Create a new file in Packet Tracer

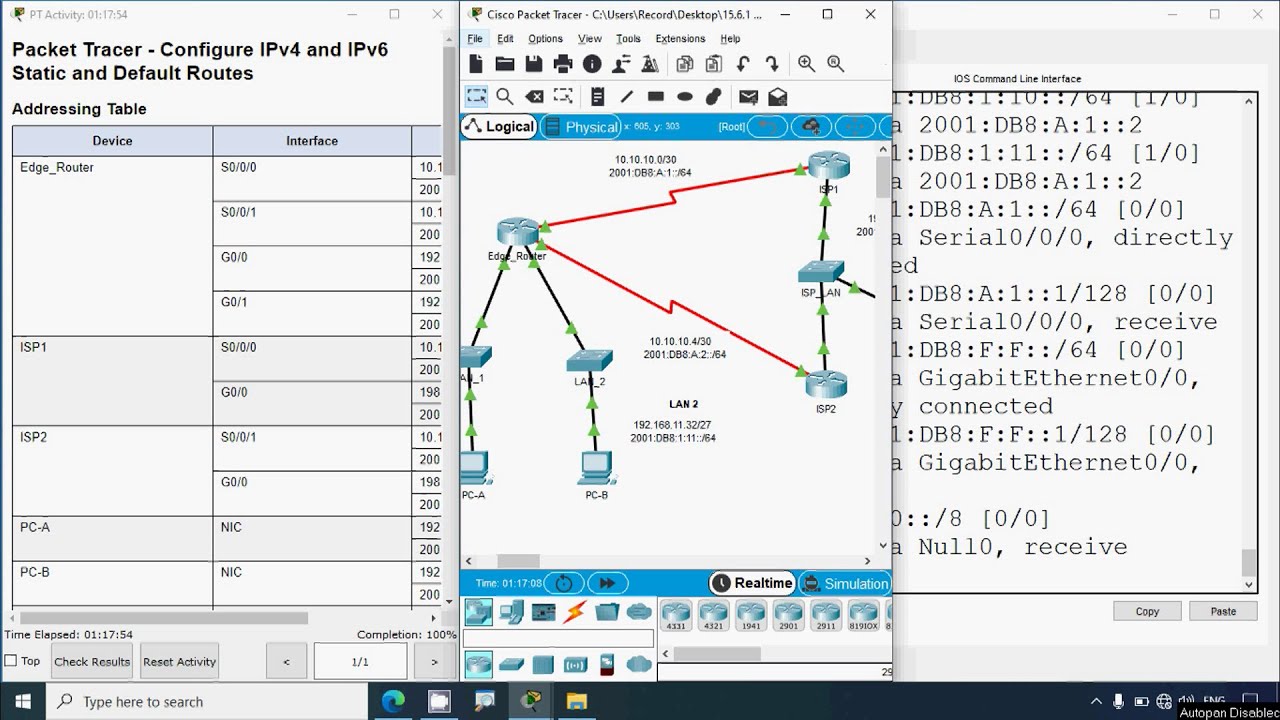[x=476, y=64]
